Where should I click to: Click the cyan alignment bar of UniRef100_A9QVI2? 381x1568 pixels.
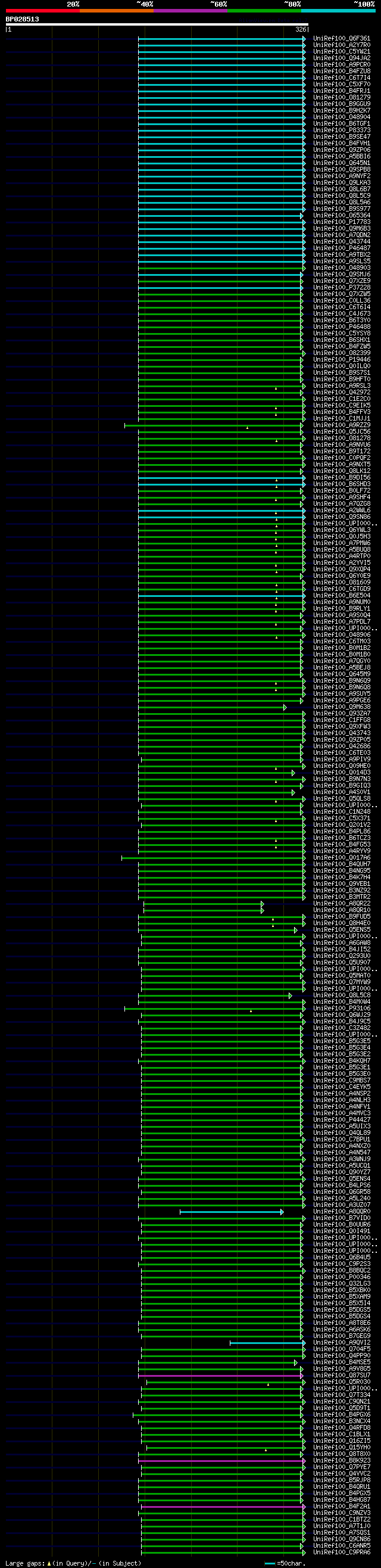coord(268,1343)
